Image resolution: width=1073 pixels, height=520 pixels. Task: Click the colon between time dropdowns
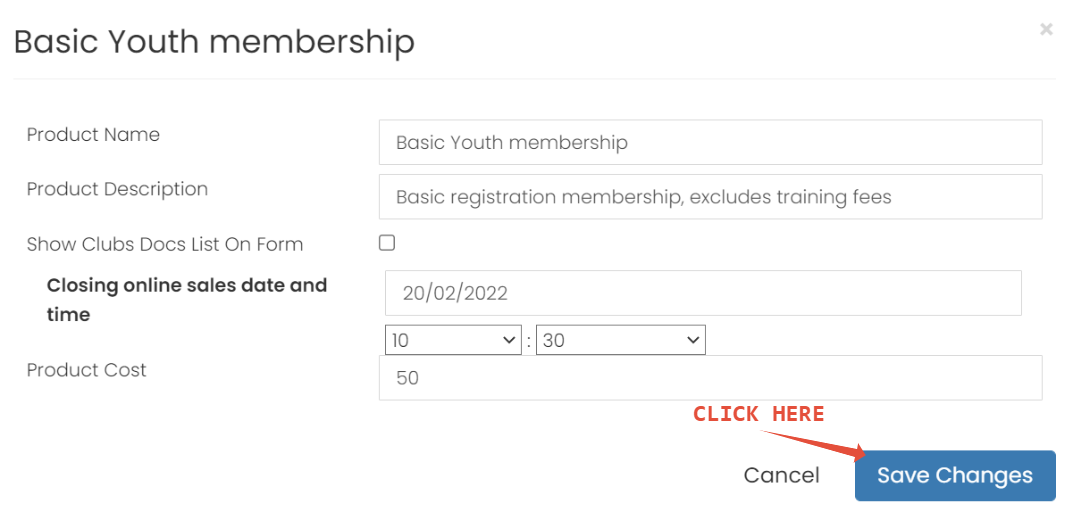pos(529,341)
